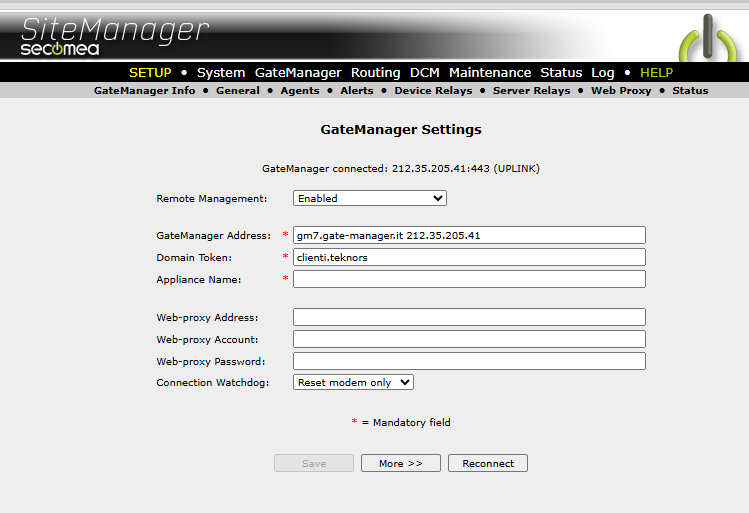Image resolution: width=749 pixels, height=513 pixels.
Task: Open the System menu
Action: (221, 73)
